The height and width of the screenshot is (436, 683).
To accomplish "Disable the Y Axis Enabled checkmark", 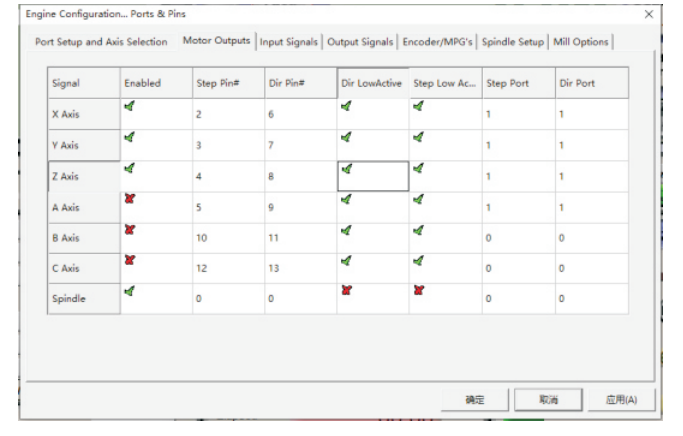I will pos(129,138).
